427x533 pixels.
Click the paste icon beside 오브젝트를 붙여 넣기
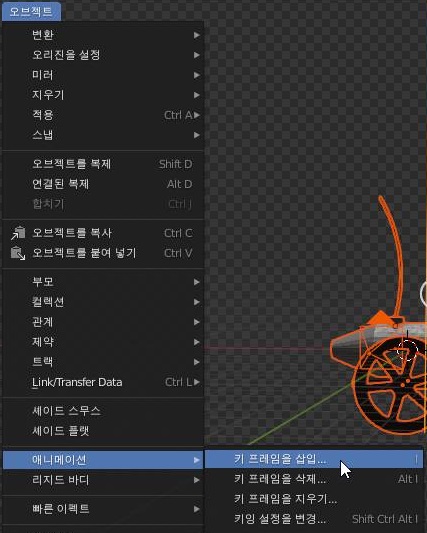[18, 253]
